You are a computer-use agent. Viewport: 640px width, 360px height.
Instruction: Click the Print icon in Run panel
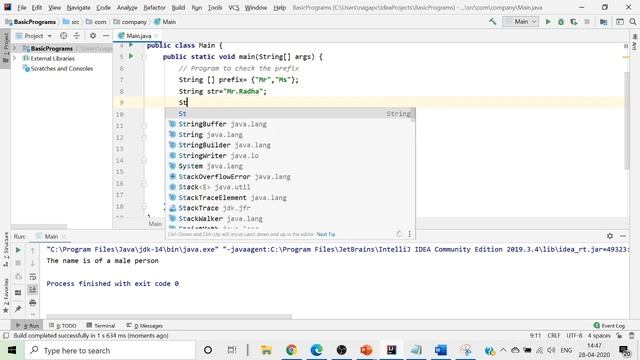pyautogui.click(x=33, y=303)
